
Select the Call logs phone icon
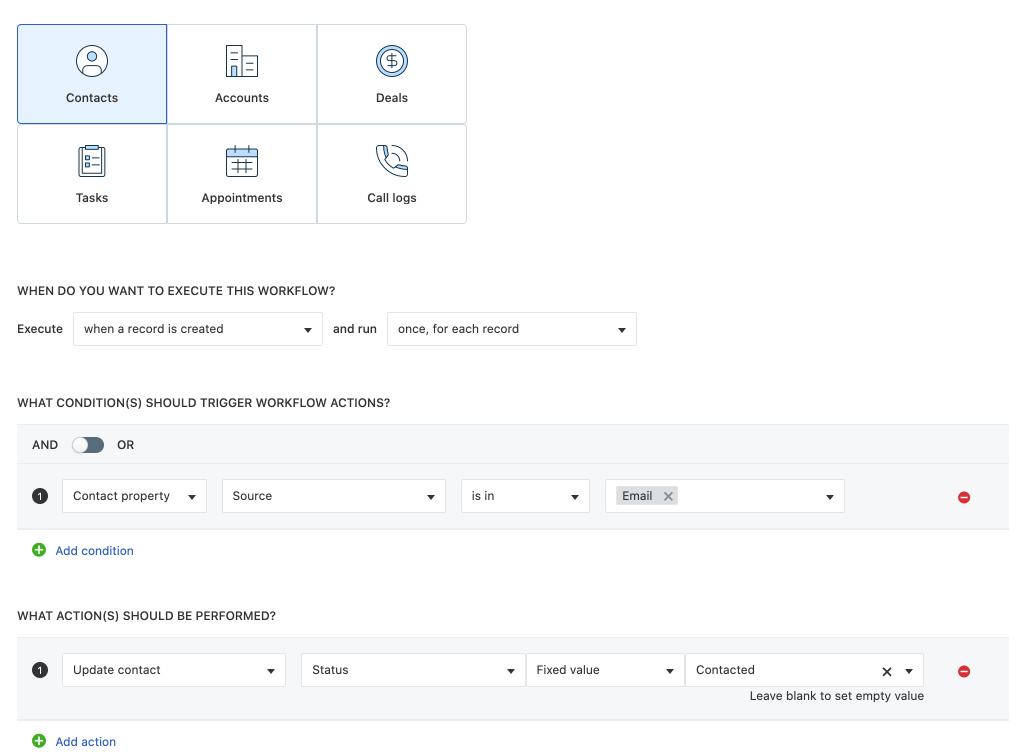[392, 161]
